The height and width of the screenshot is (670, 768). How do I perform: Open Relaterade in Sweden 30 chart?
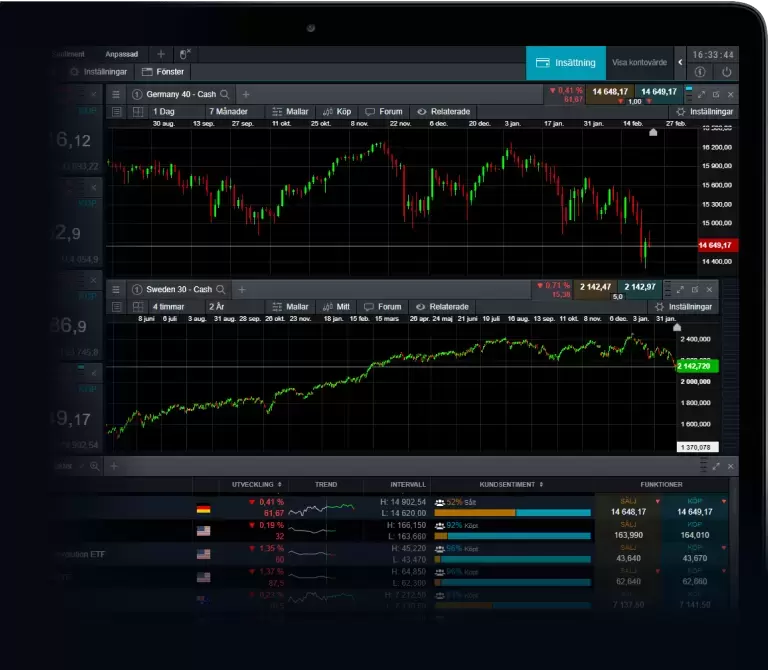[x=442, y=307]
